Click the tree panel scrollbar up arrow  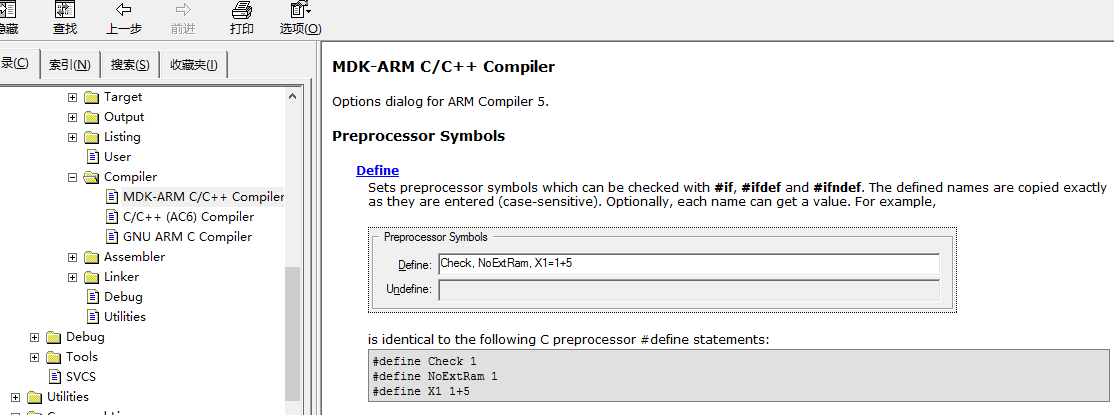293,97
